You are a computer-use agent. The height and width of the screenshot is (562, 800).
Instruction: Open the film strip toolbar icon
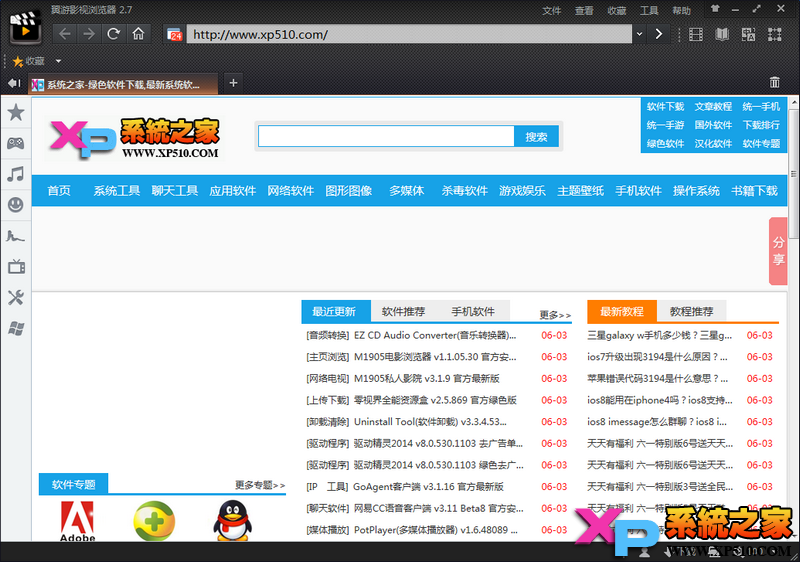pos(696,34)
